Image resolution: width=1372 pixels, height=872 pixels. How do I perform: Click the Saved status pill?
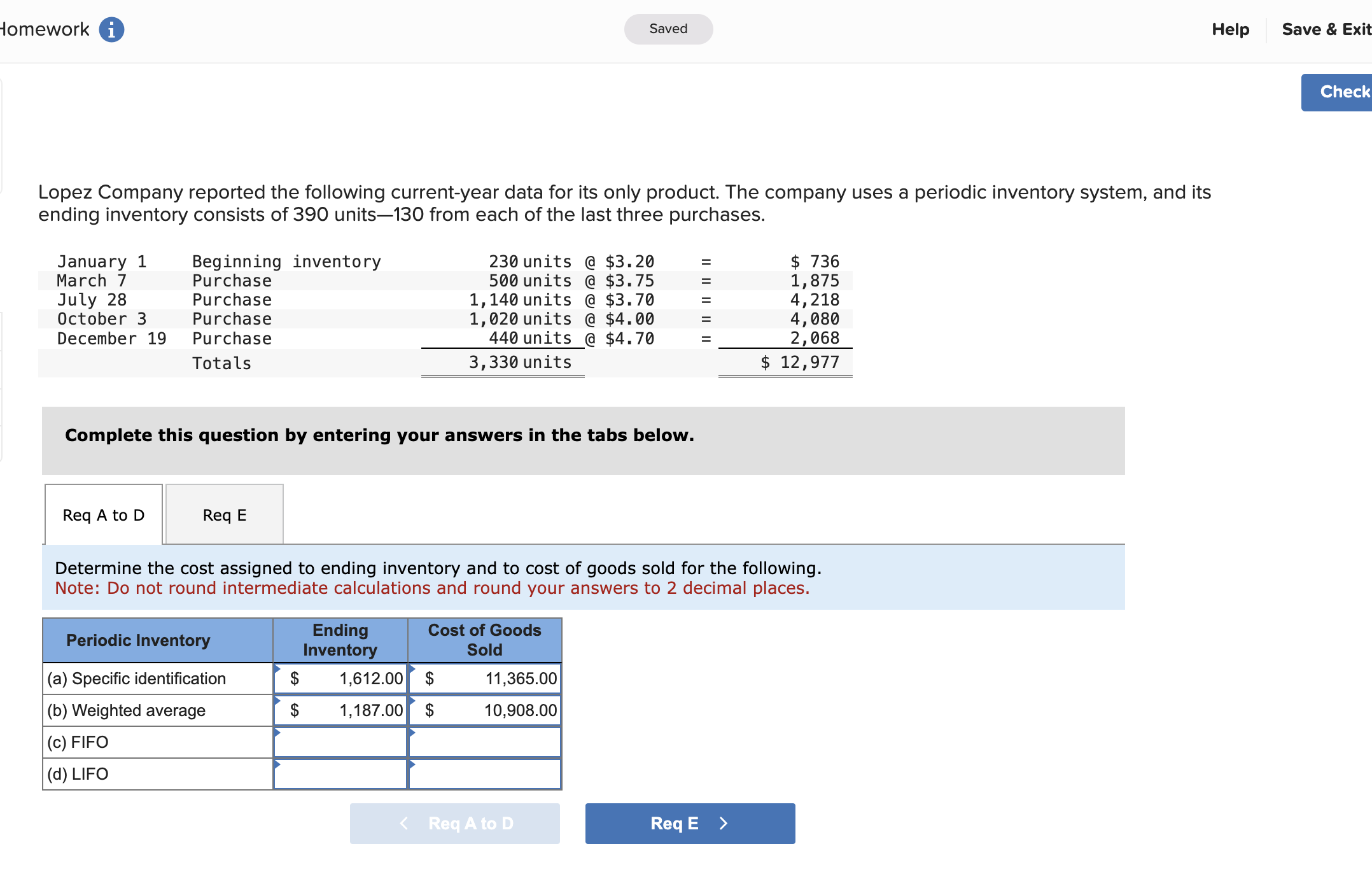(x=668, y=29)
